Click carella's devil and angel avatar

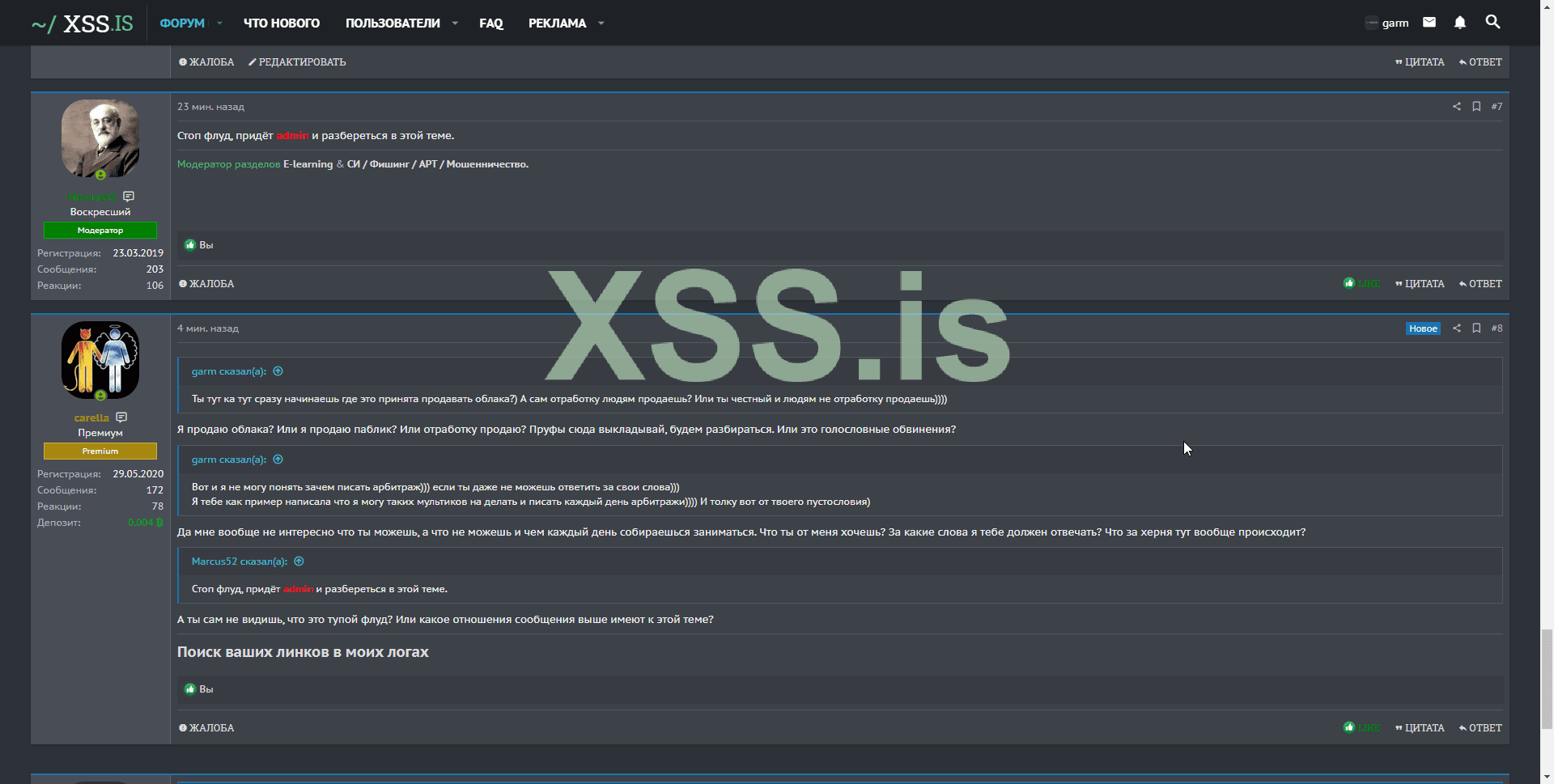point(100,360)
